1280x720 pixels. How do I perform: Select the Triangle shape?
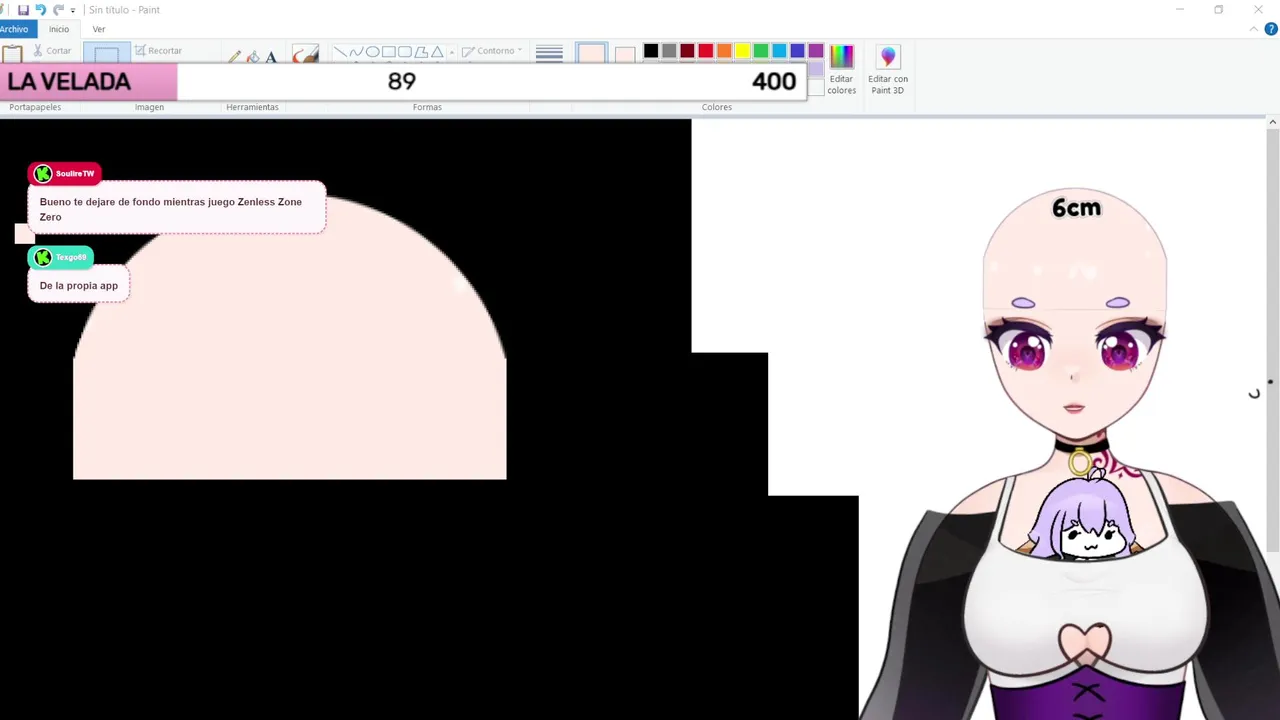[x=437, y=52]
